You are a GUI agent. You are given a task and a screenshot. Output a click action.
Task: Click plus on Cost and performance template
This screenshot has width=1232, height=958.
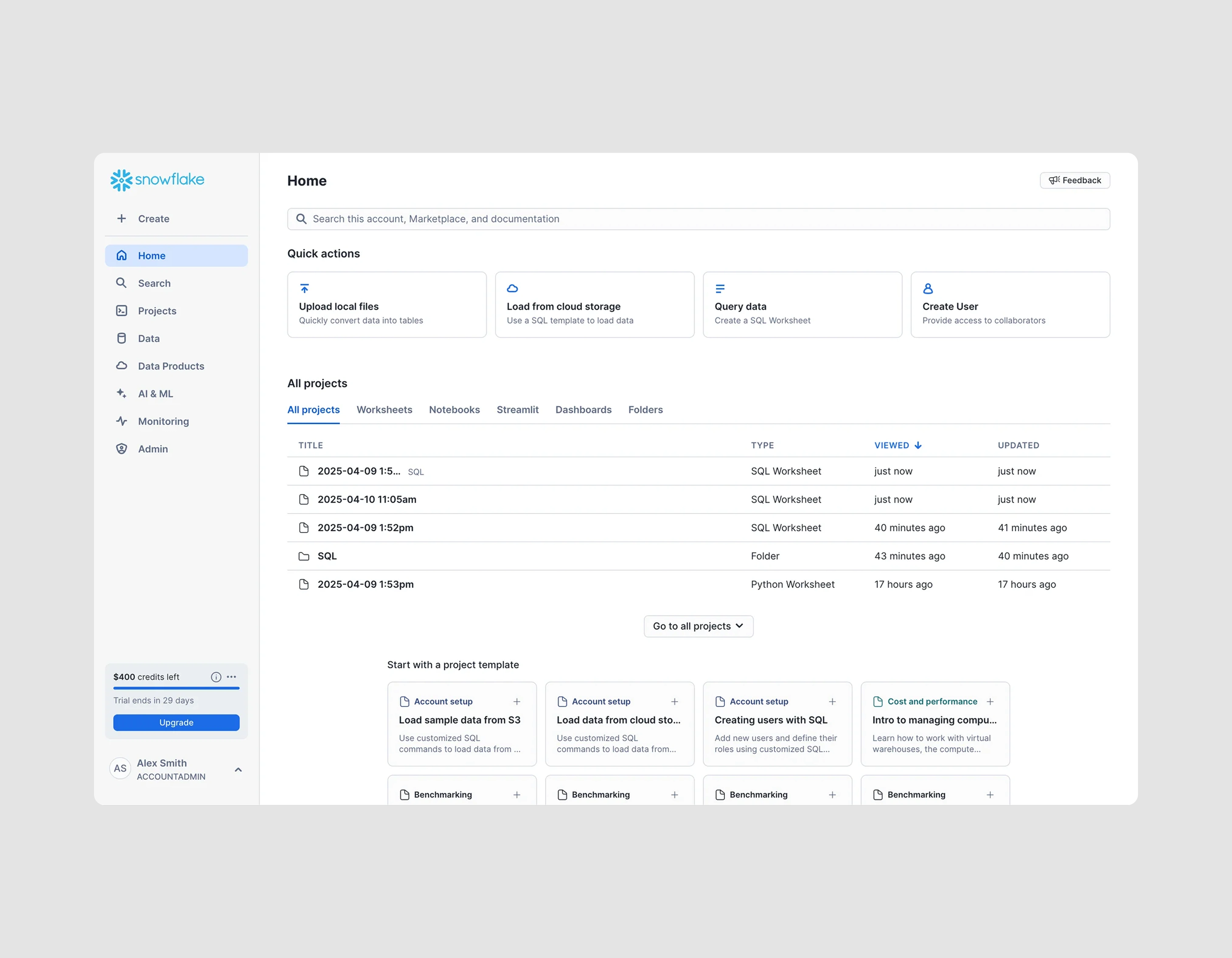click(x=990, y=701)
